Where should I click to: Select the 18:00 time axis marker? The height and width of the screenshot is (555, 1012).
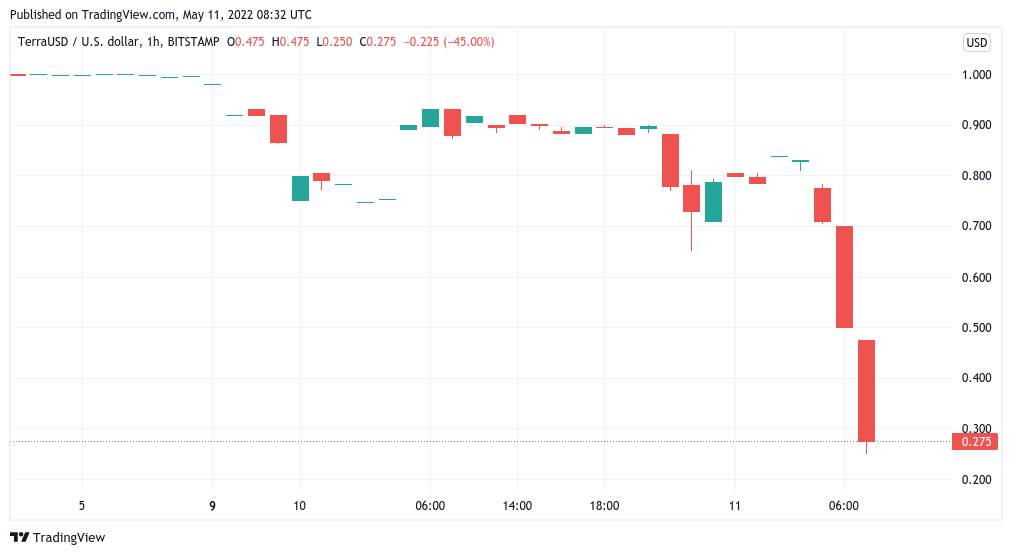(x=605, y=506)
